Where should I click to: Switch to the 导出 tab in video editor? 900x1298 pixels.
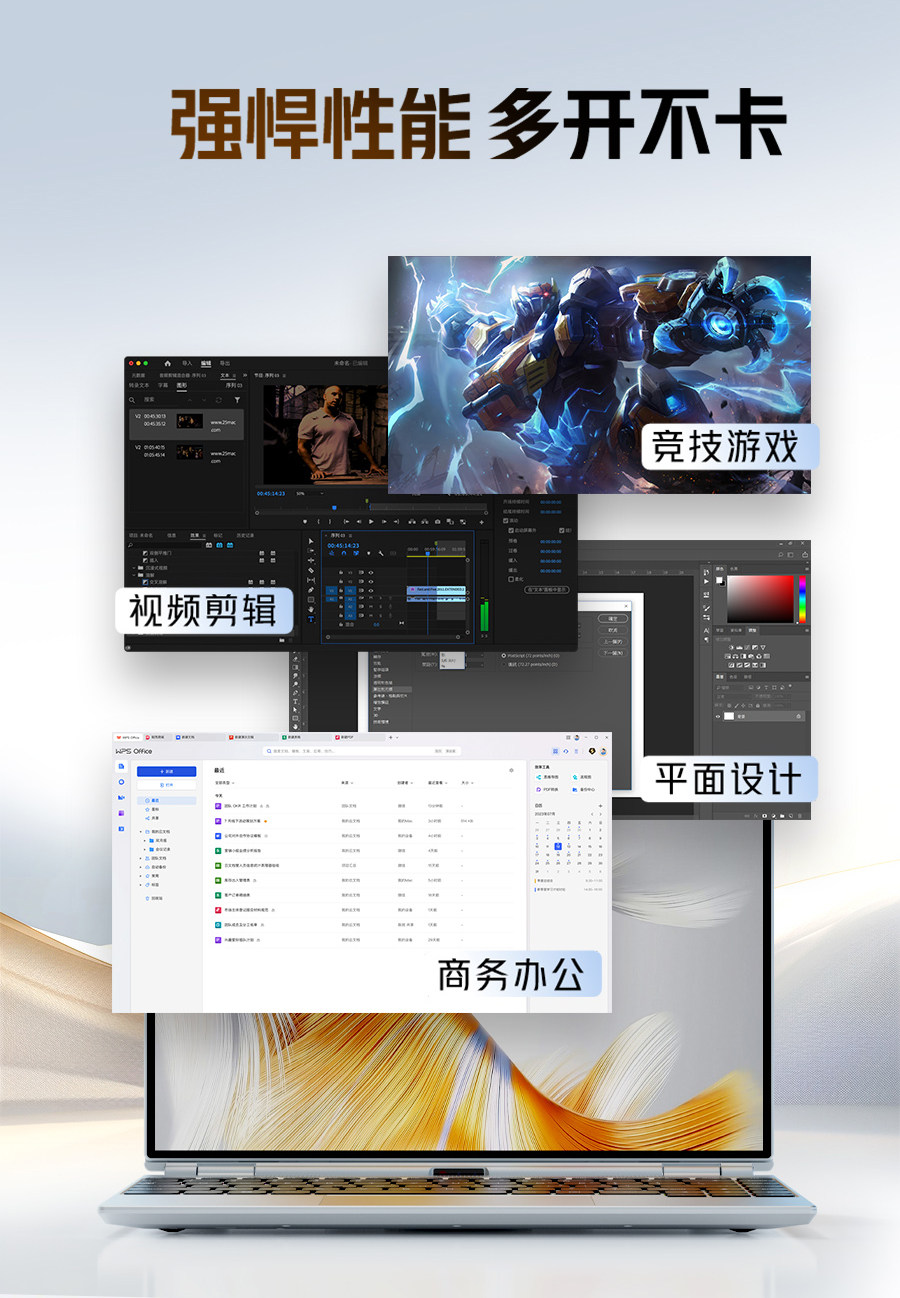(225, 363)
